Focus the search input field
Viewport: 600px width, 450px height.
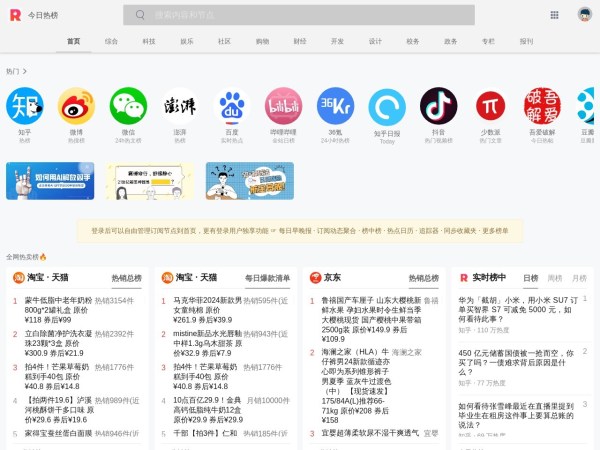pos(299,15)
